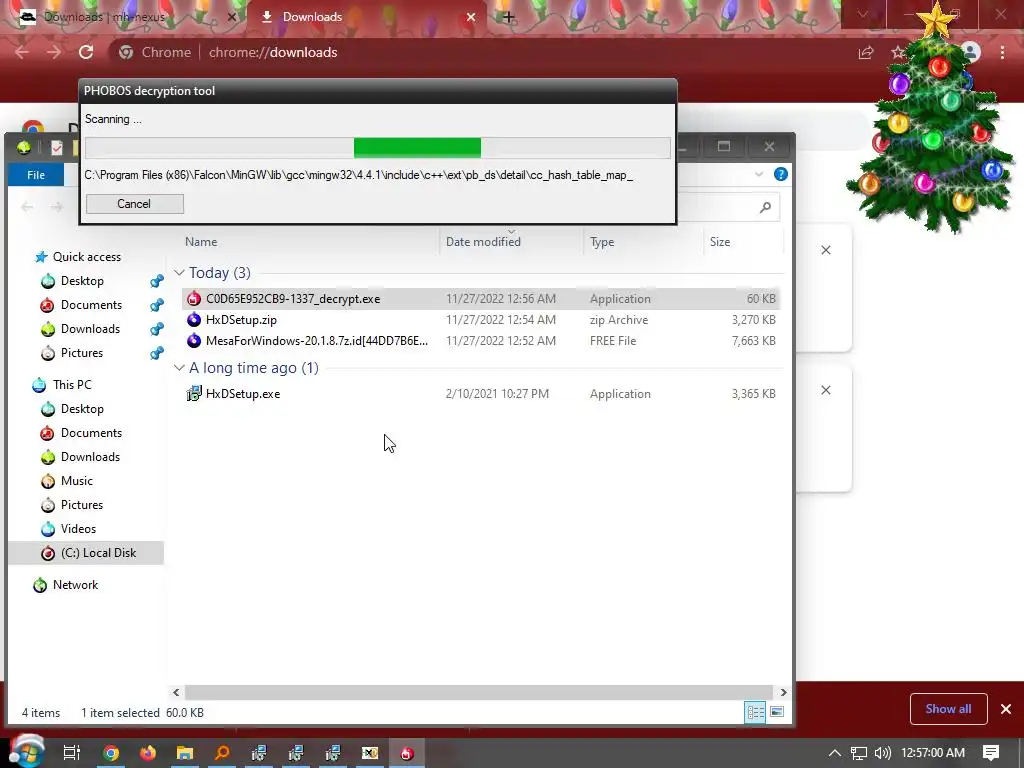
Task: Open volume control in system tray
Action: tap(882, 753)
